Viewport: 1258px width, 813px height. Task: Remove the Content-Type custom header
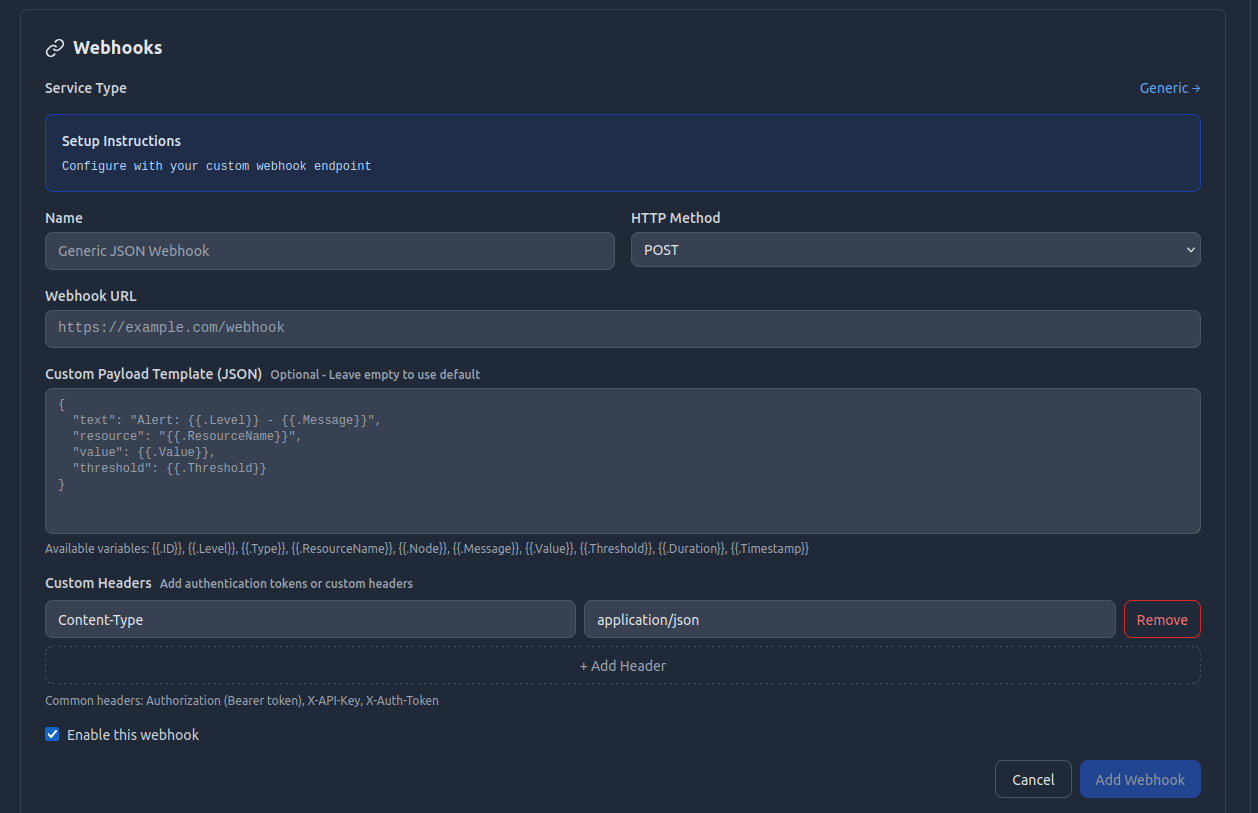click(x=1161, y=619)
